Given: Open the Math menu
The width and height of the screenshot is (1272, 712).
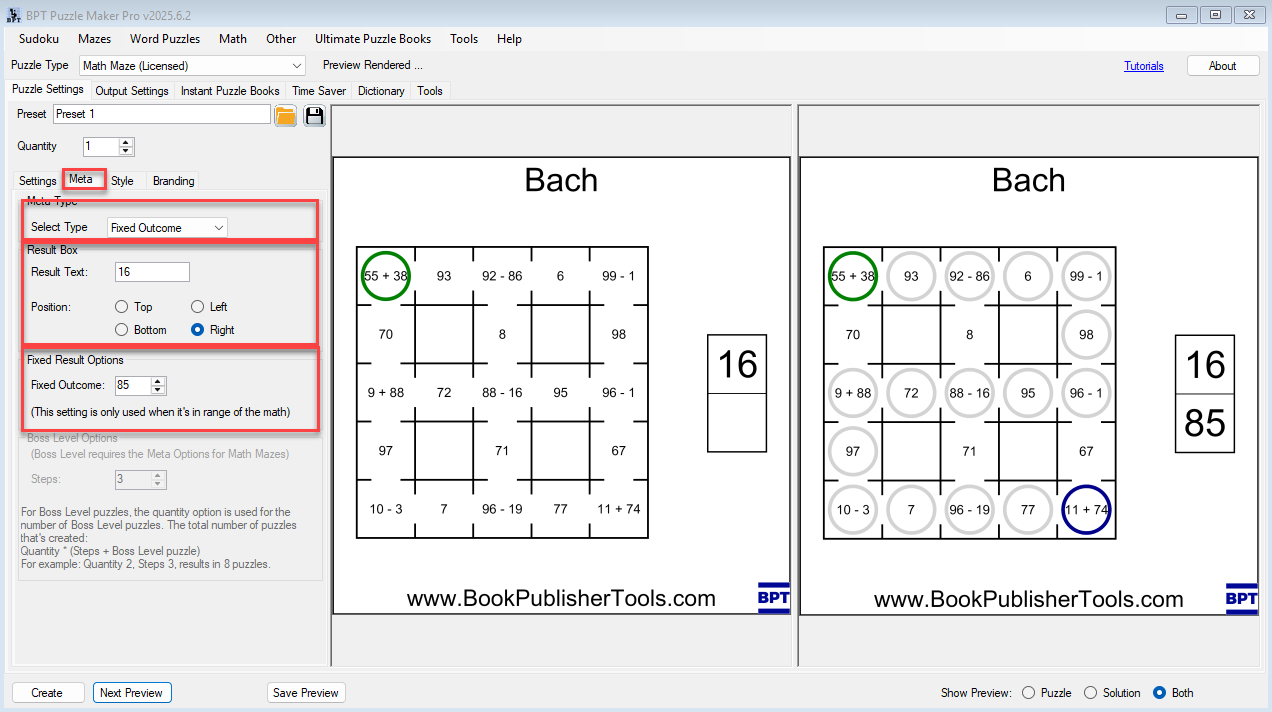Looking at the screenshot, I should pyautogui.click(x=232, y=39).
